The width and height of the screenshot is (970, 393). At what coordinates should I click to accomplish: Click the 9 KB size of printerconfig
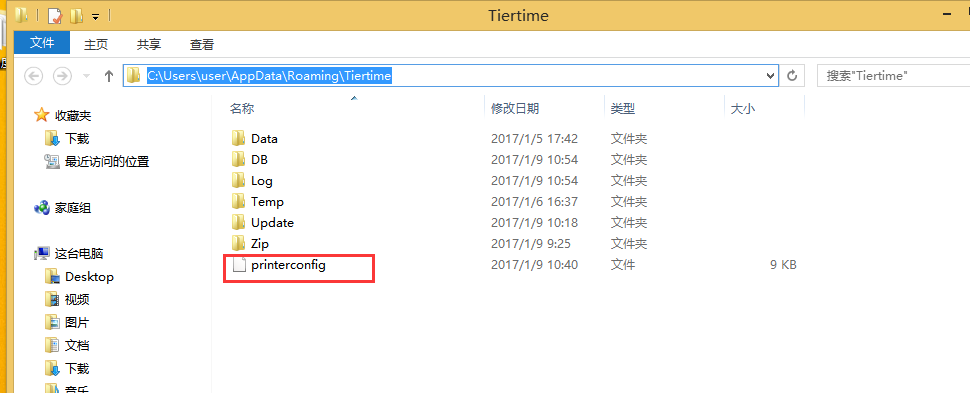point(783,265)
